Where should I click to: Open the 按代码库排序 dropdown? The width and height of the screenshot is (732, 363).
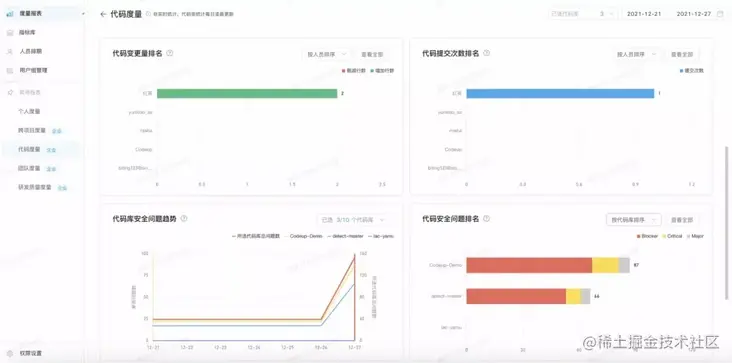(x=633, y=220)
